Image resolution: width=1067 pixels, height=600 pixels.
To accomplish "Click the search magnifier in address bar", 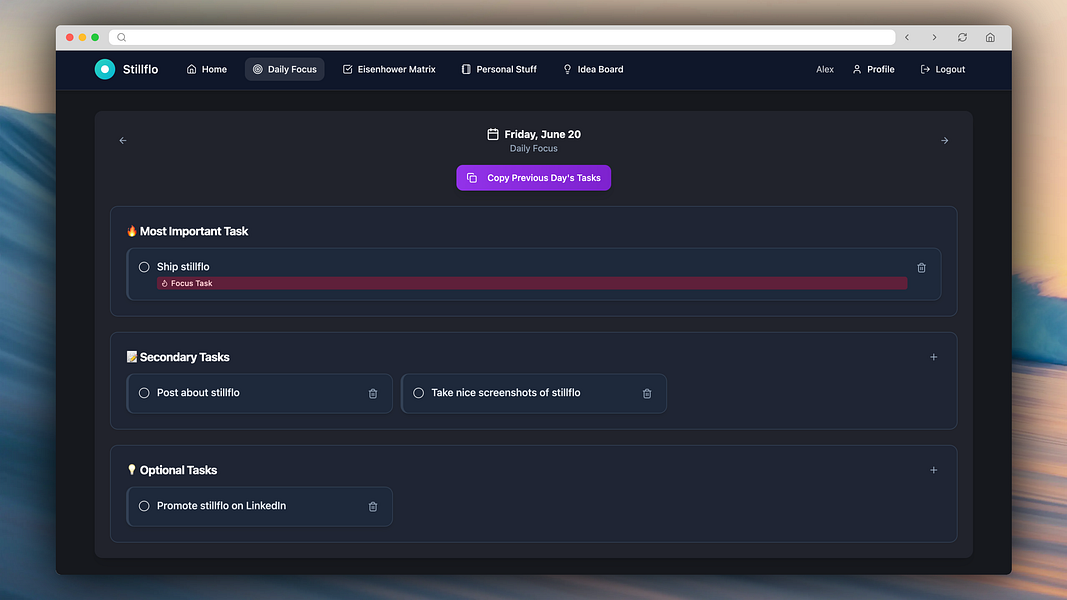I will (122, 37).
